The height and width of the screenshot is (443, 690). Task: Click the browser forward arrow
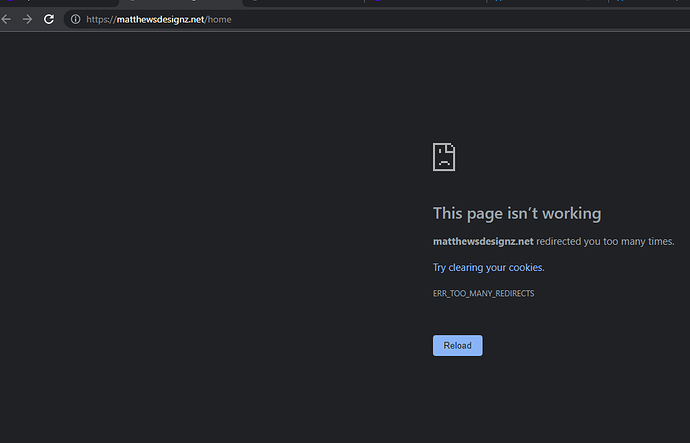pos(27,19)
